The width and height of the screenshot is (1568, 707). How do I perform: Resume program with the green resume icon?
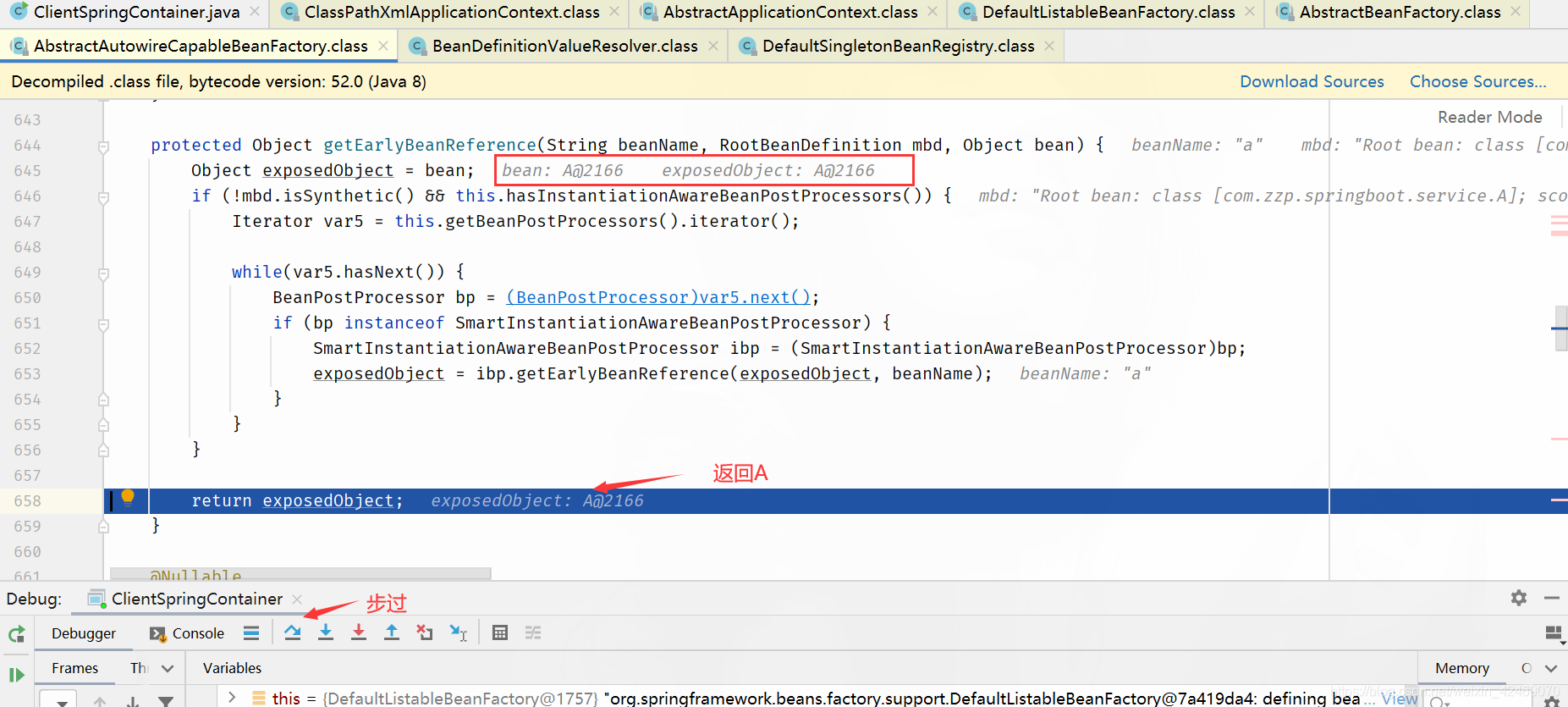(x=16, y=675)
